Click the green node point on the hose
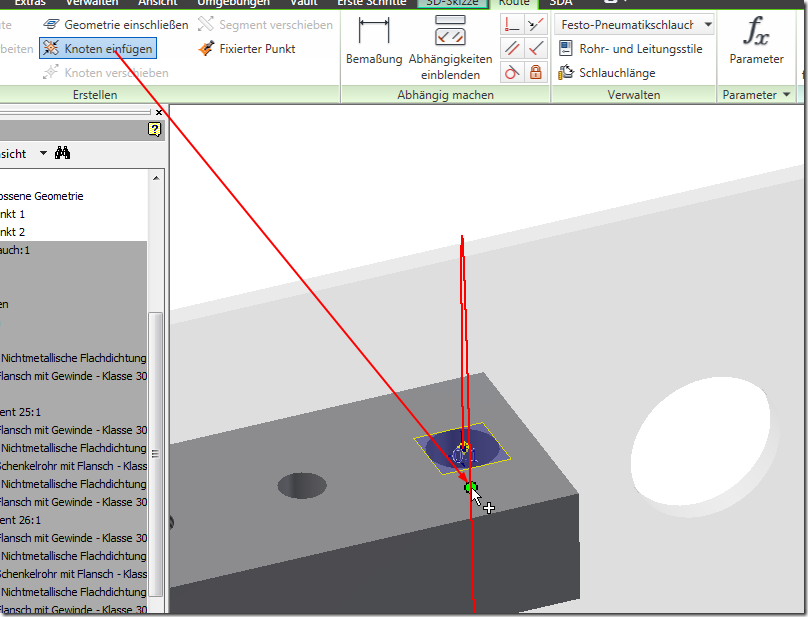Image resolution: width=808 pixels, height=617 pixels. pyautogui.click(x=470, y=487)
